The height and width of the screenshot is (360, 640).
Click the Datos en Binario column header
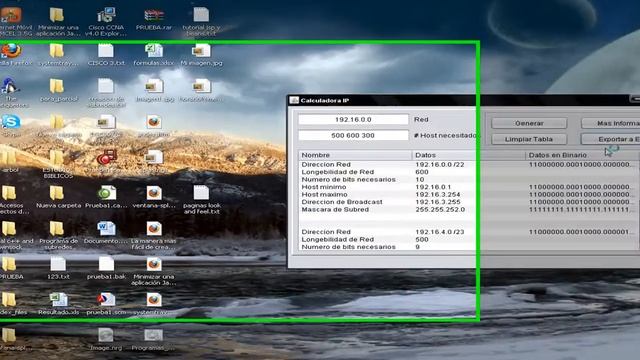pyautogui.click(x=582, y=155)
